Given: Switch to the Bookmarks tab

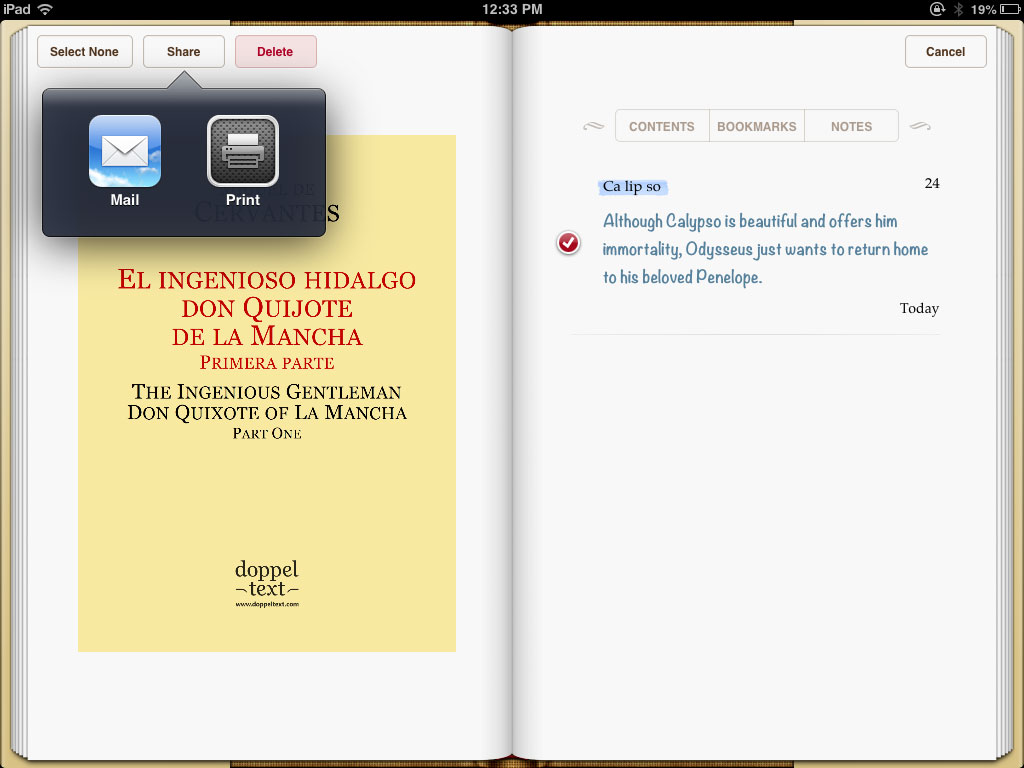Looking at the screenshot, I should point(756,126).
